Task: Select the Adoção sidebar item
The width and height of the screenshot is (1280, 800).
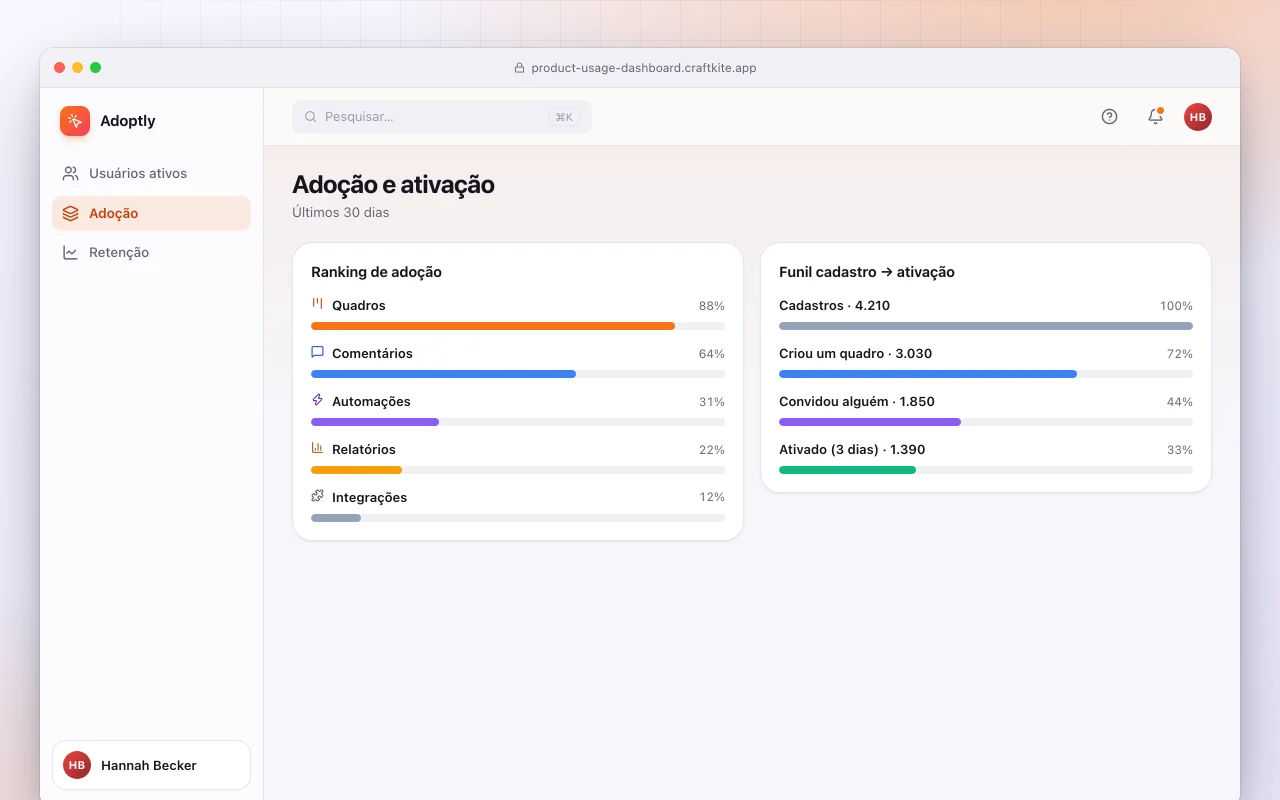Action: coord(151,214)
